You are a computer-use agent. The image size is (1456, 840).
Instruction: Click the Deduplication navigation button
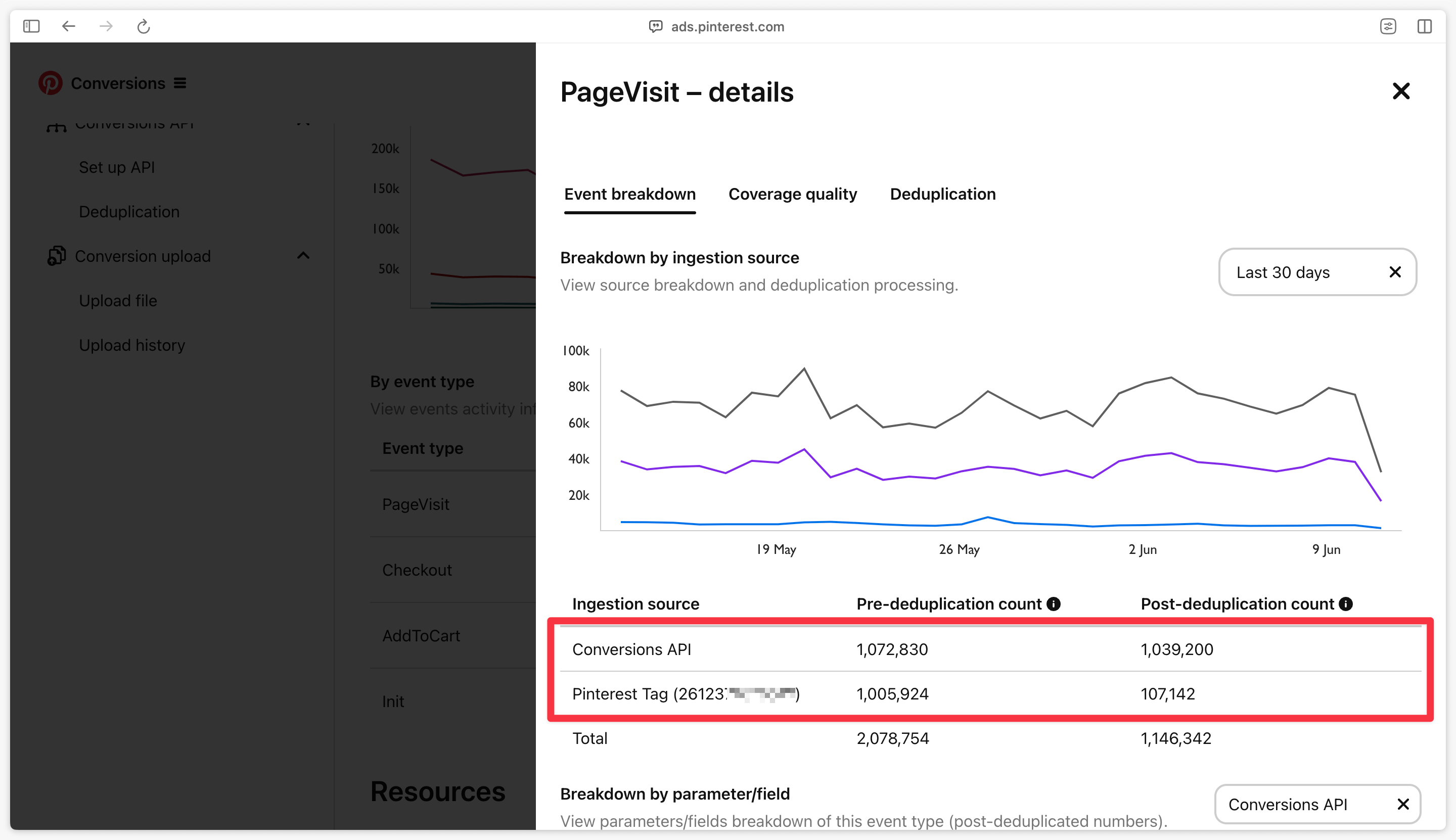pos(943,194)
